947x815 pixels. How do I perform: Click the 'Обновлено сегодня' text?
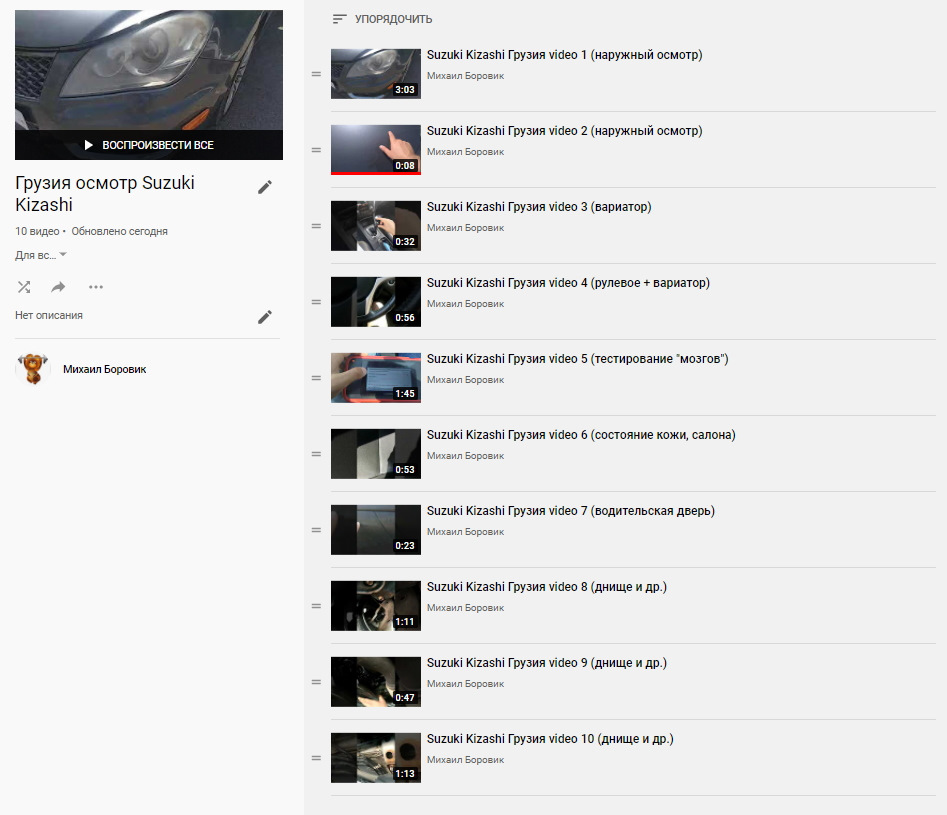point(120,231)
